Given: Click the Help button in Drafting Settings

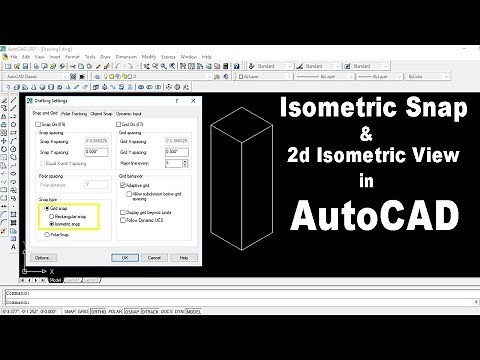Looking at the screenshot, I should tap(184, 258).
